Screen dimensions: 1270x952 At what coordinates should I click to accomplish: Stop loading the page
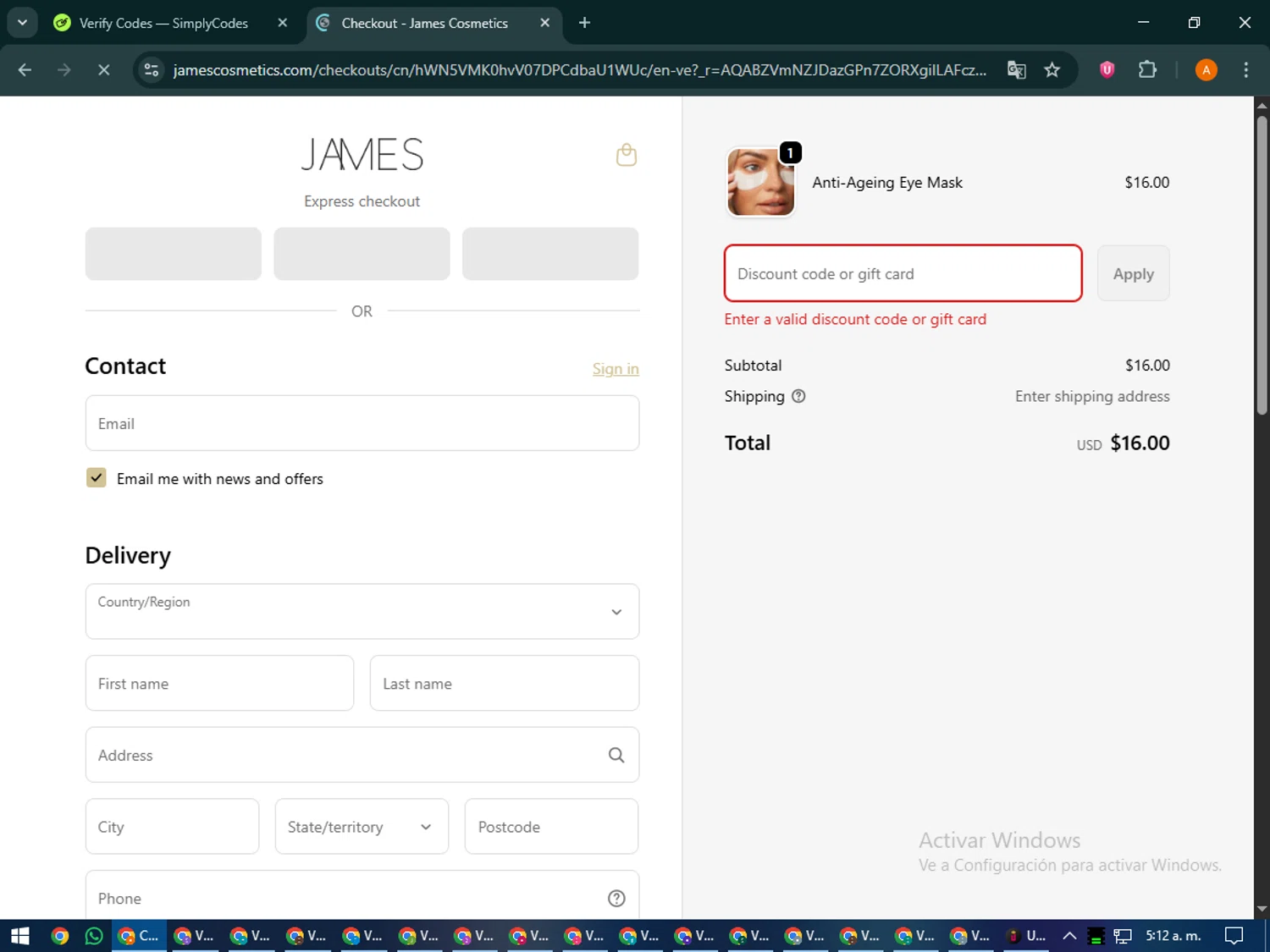click(103, 70)
